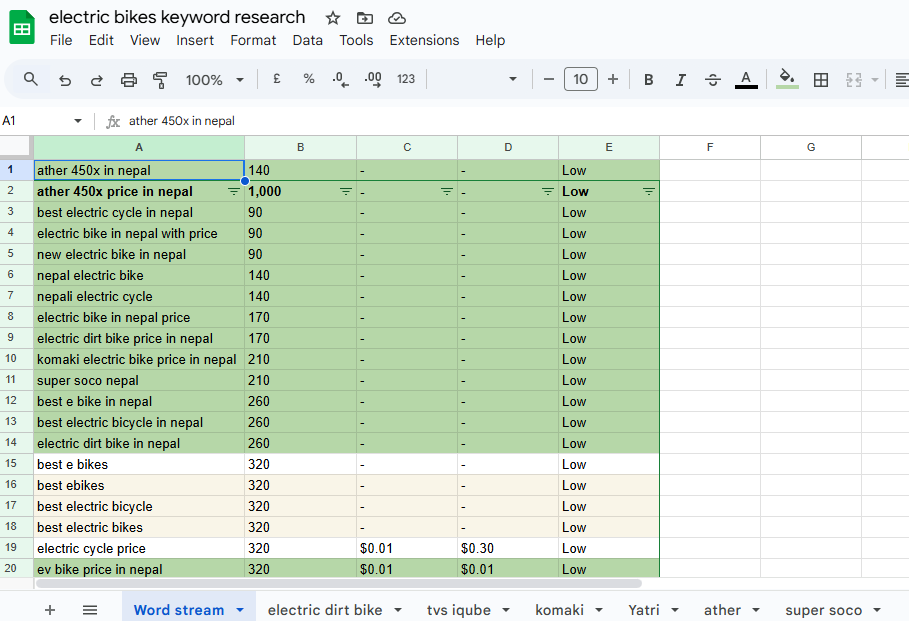Toggle bold formatting

pyautogui.click(x=649, y=80)
